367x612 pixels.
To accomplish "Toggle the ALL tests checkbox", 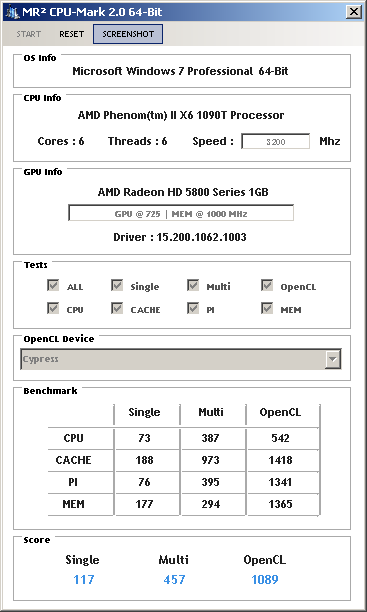I will pos(53,285).
